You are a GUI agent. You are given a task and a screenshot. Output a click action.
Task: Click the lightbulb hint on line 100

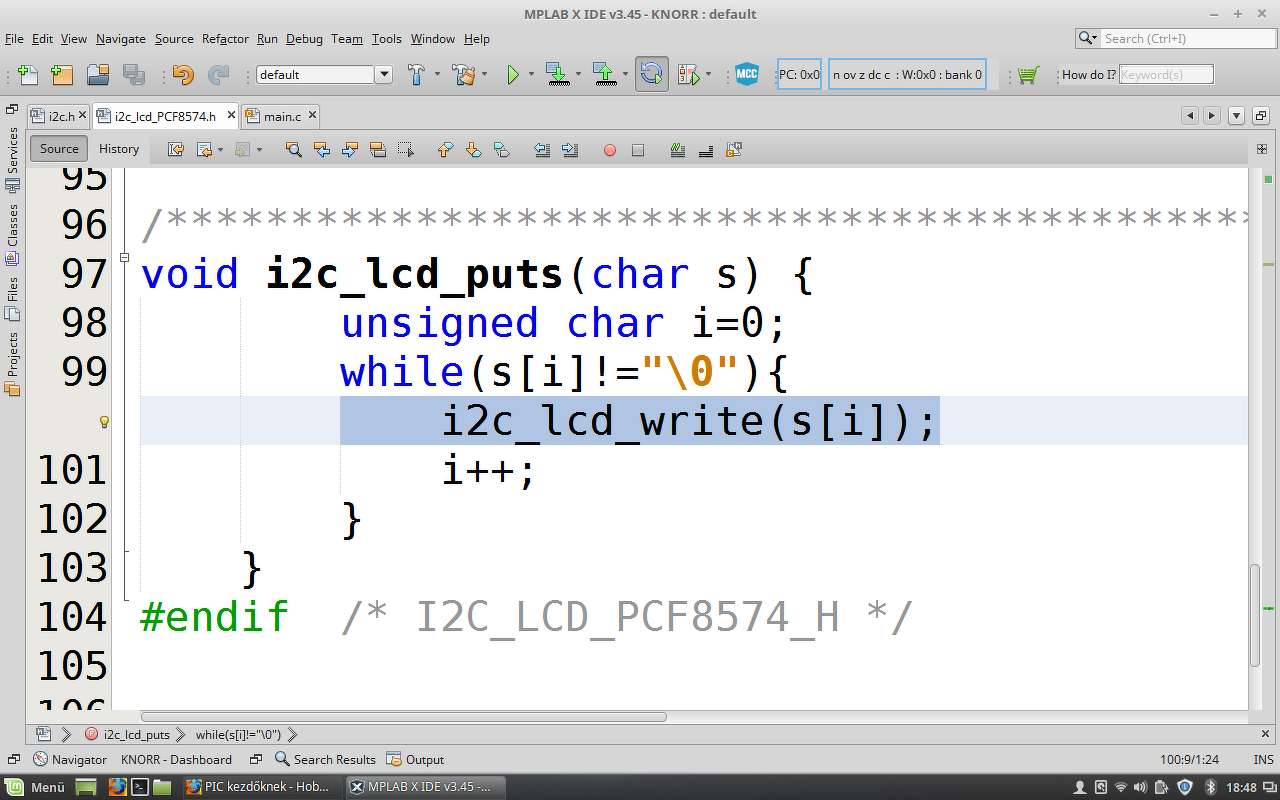(103, 422)
